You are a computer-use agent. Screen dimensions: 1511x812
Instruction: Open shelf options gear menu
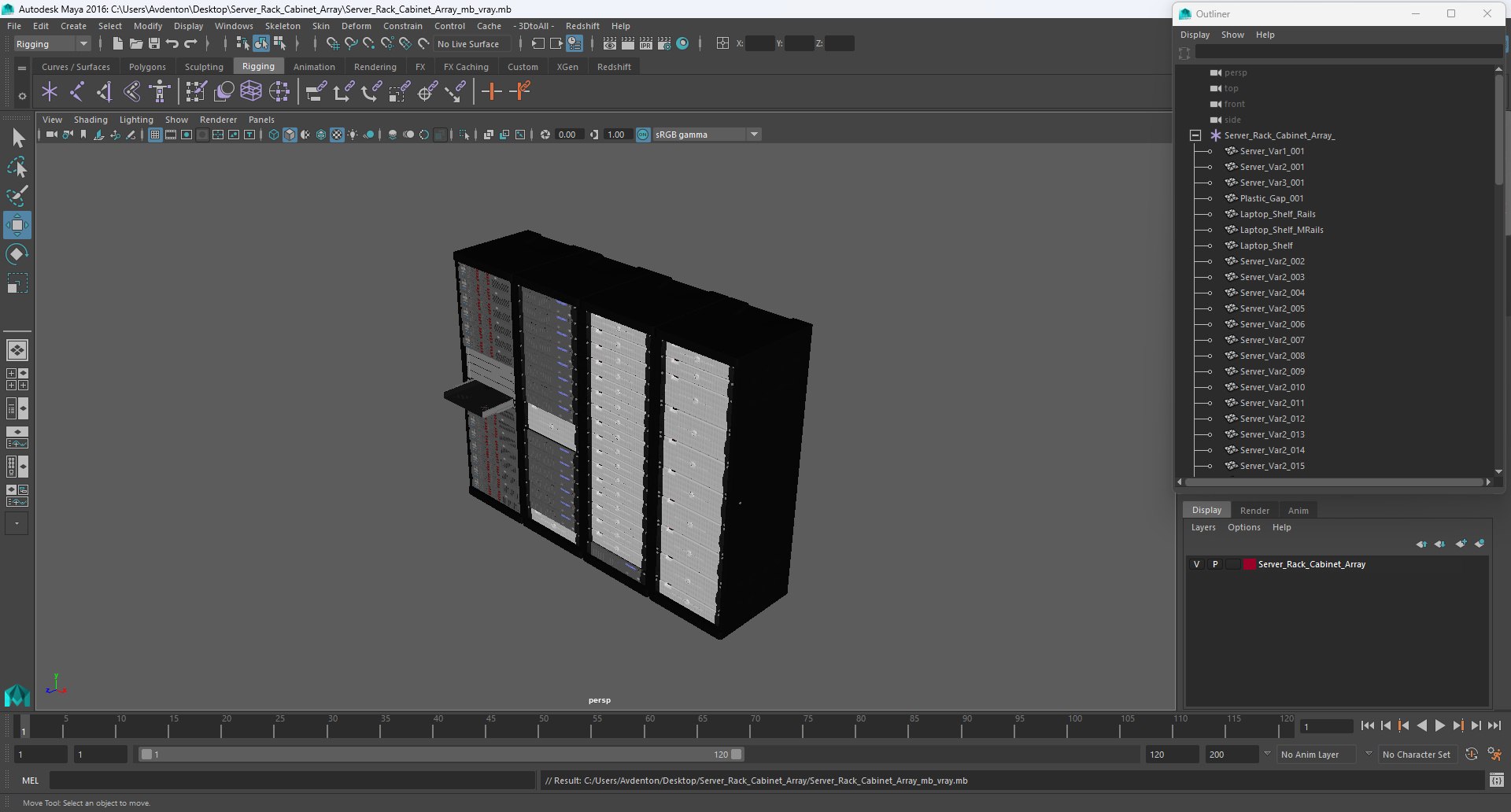tap(22, 96)
